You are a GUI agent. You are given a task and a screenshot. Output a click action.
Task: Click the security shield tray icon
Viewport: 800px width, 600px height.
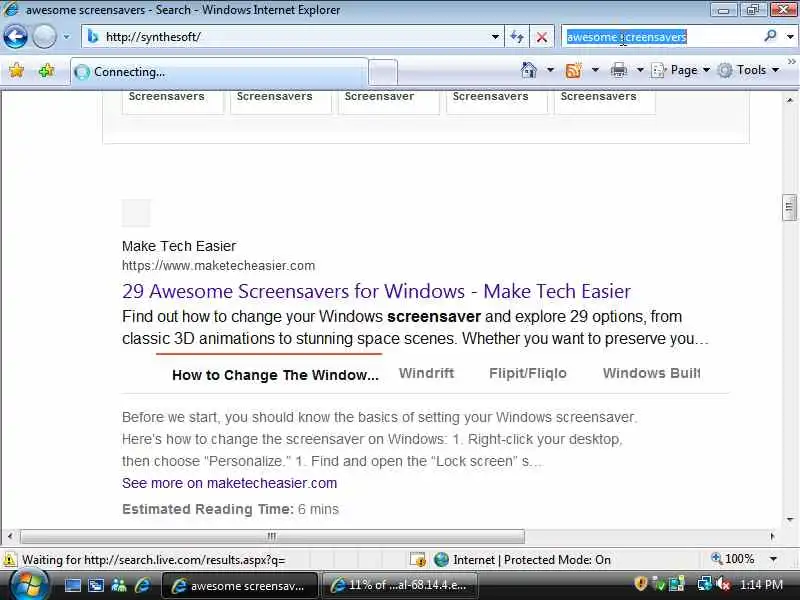[640, 584]
